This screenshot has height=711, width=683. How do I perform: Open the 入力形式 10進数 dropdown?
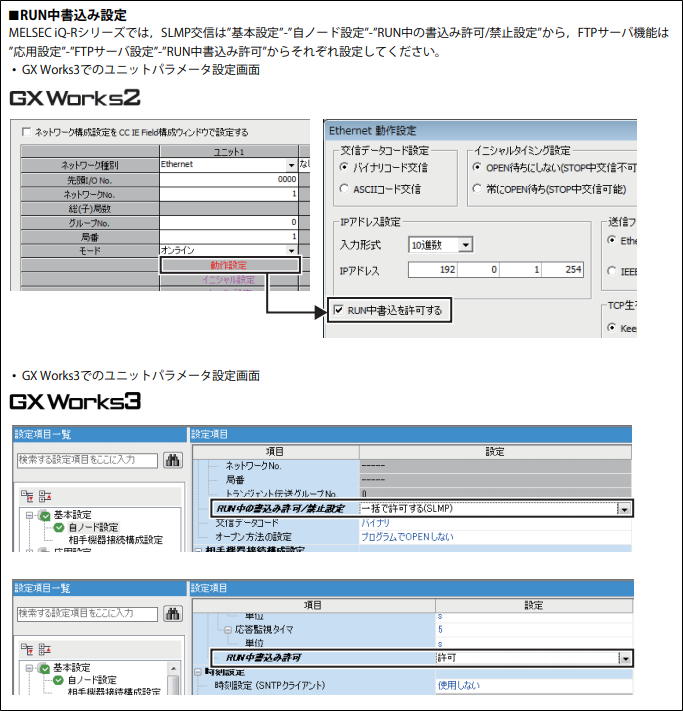pos(465,244)
